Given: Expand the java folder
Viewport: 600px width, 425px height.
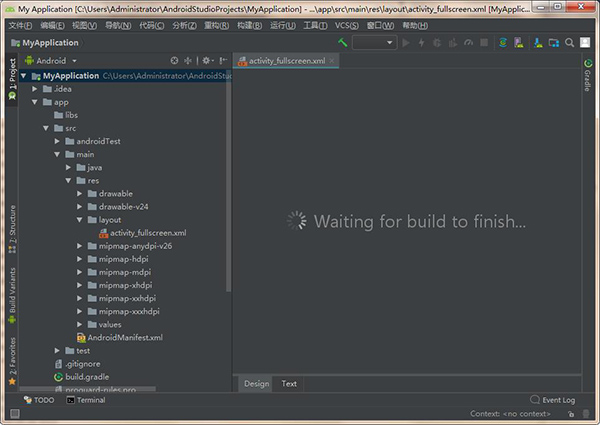Looking at the screenshot, I should (68, 167).
